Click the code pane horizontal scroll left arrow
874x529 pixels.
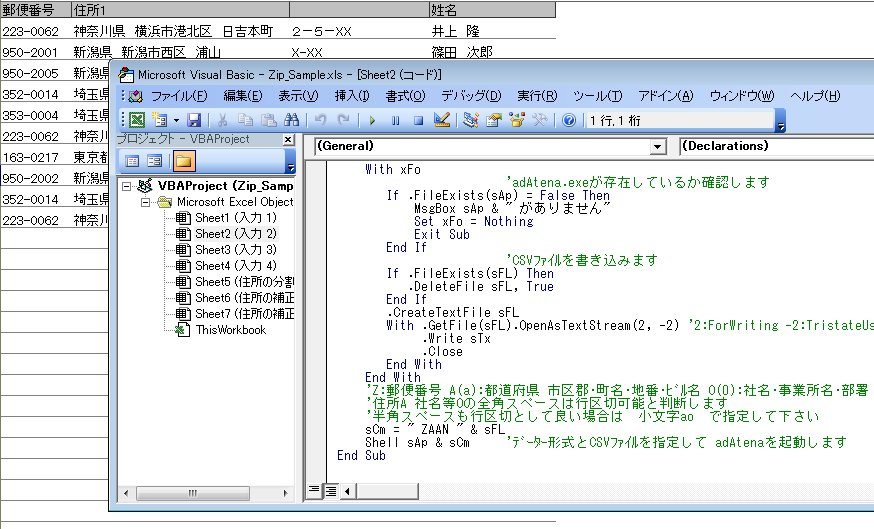pyautogui.click(x=348, y=491)
